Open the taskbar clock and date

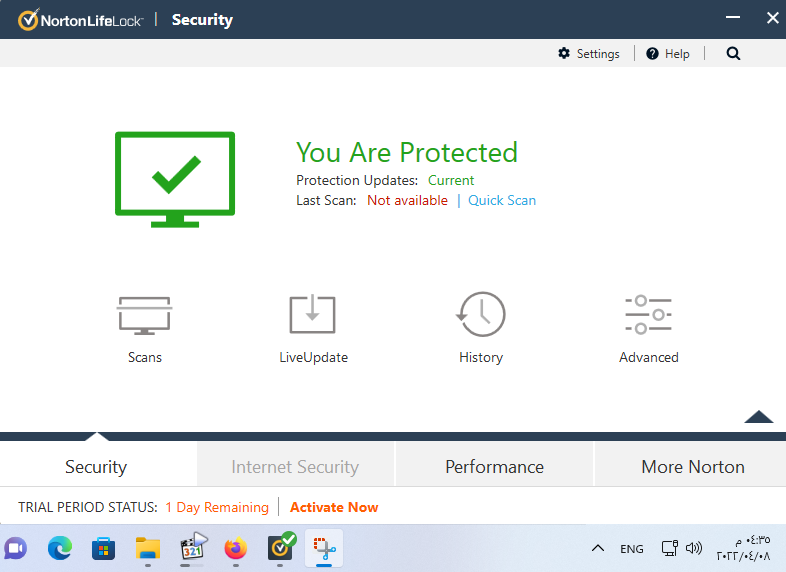pos(743,548)
